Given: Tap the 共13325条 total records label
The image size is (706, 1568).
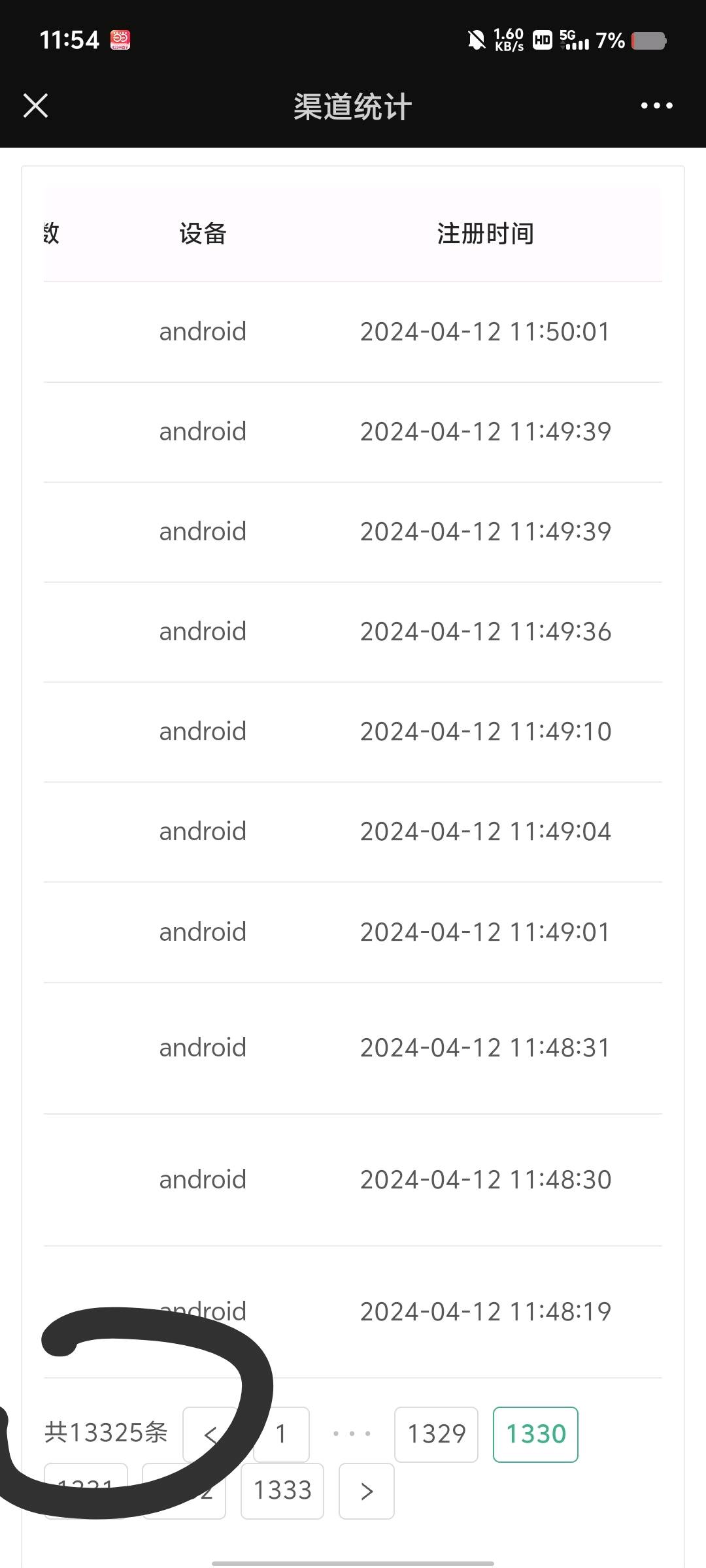Looking at the screenshot, I should pos(106,1433).
